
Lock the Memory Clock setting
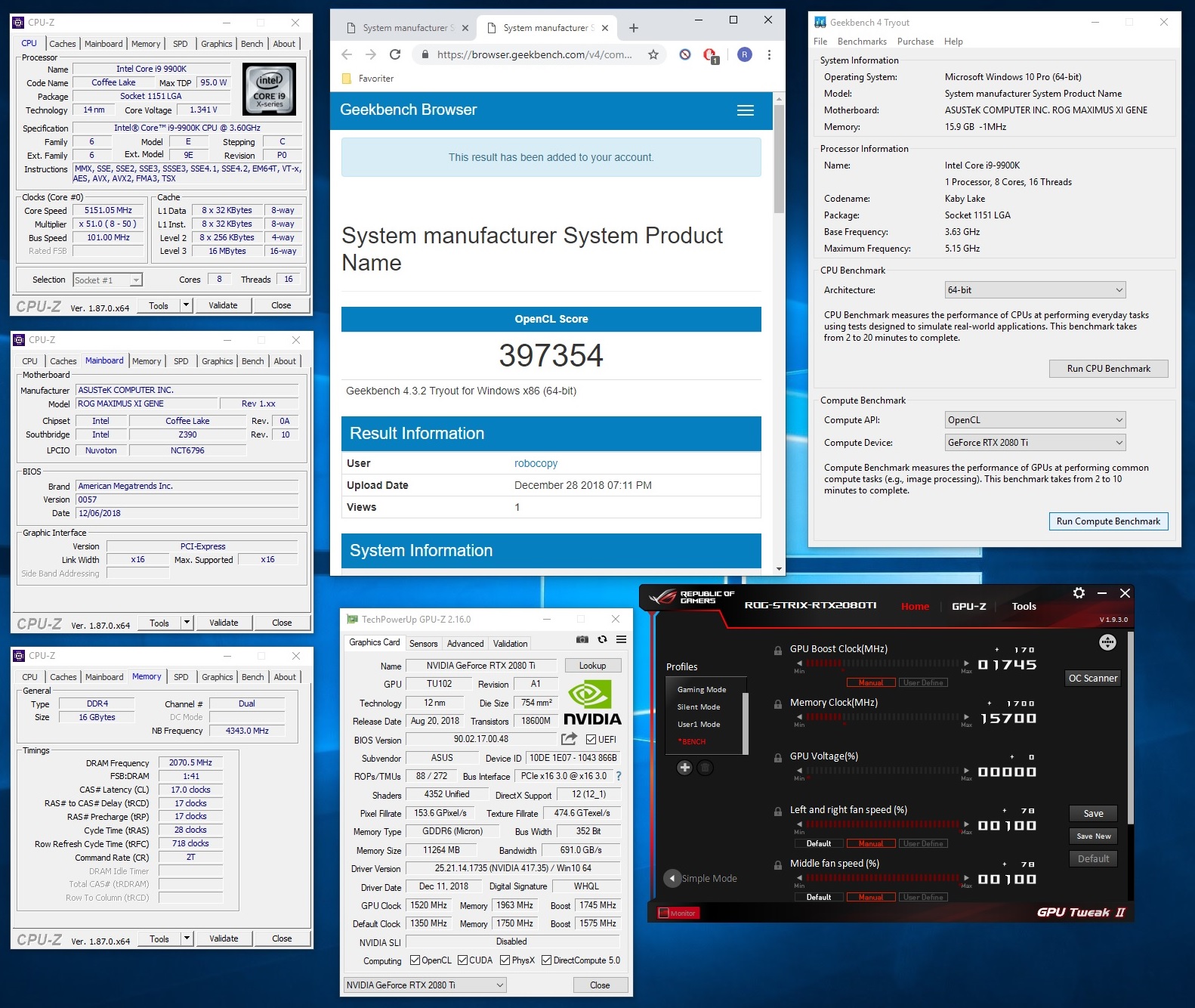pyautogui.click(x=778, y=704)
